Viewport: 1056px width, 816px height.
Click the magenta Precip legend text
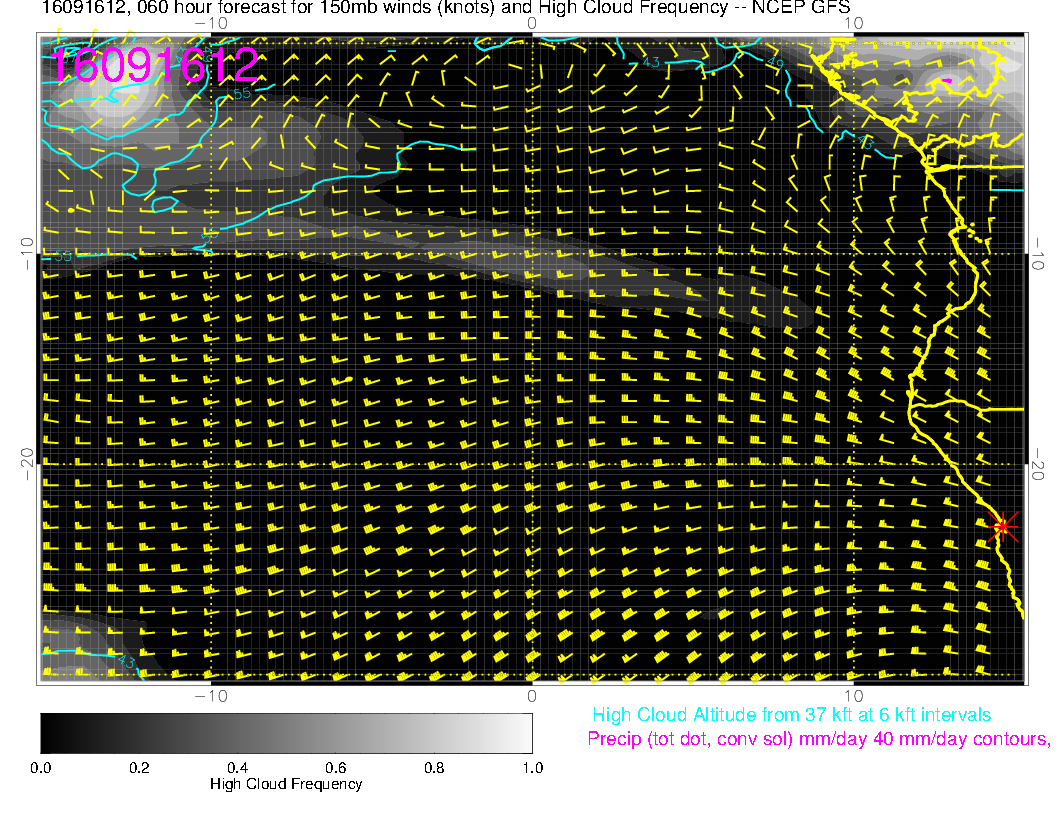[818, 740]
